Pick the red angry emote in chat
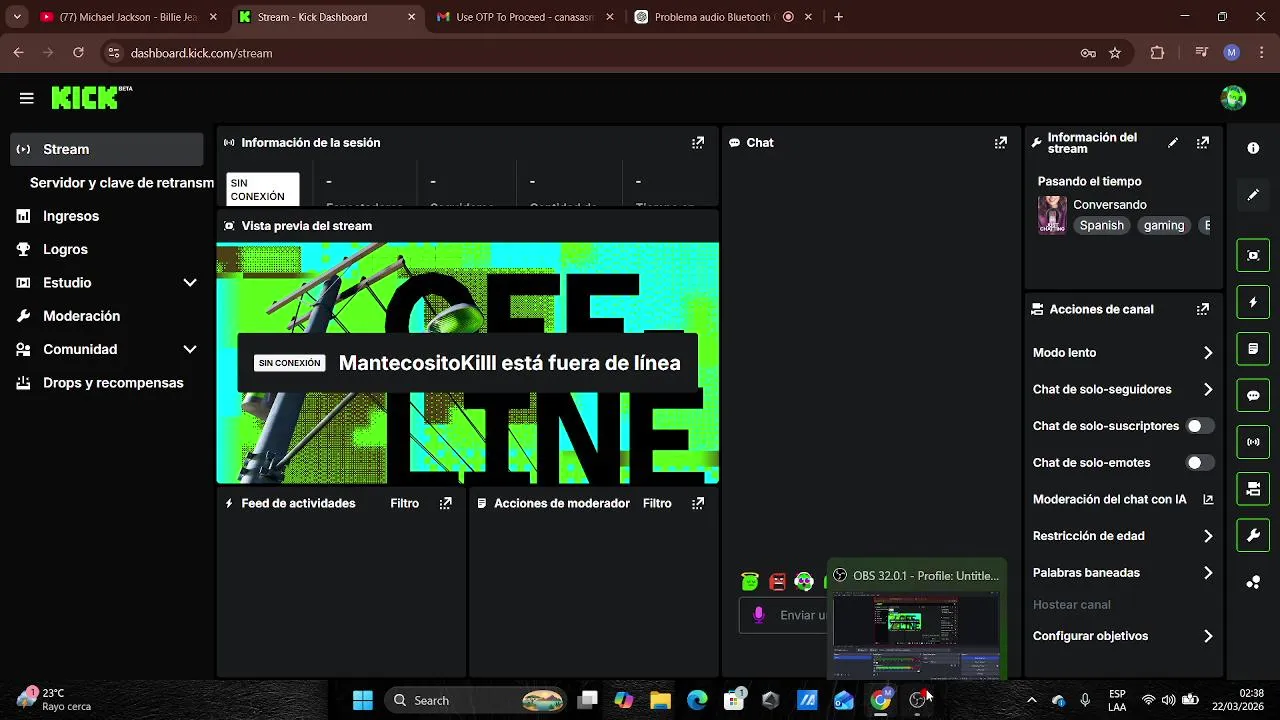The width and height of the screenshot is (1280, 720). click(x=777, y=581)
